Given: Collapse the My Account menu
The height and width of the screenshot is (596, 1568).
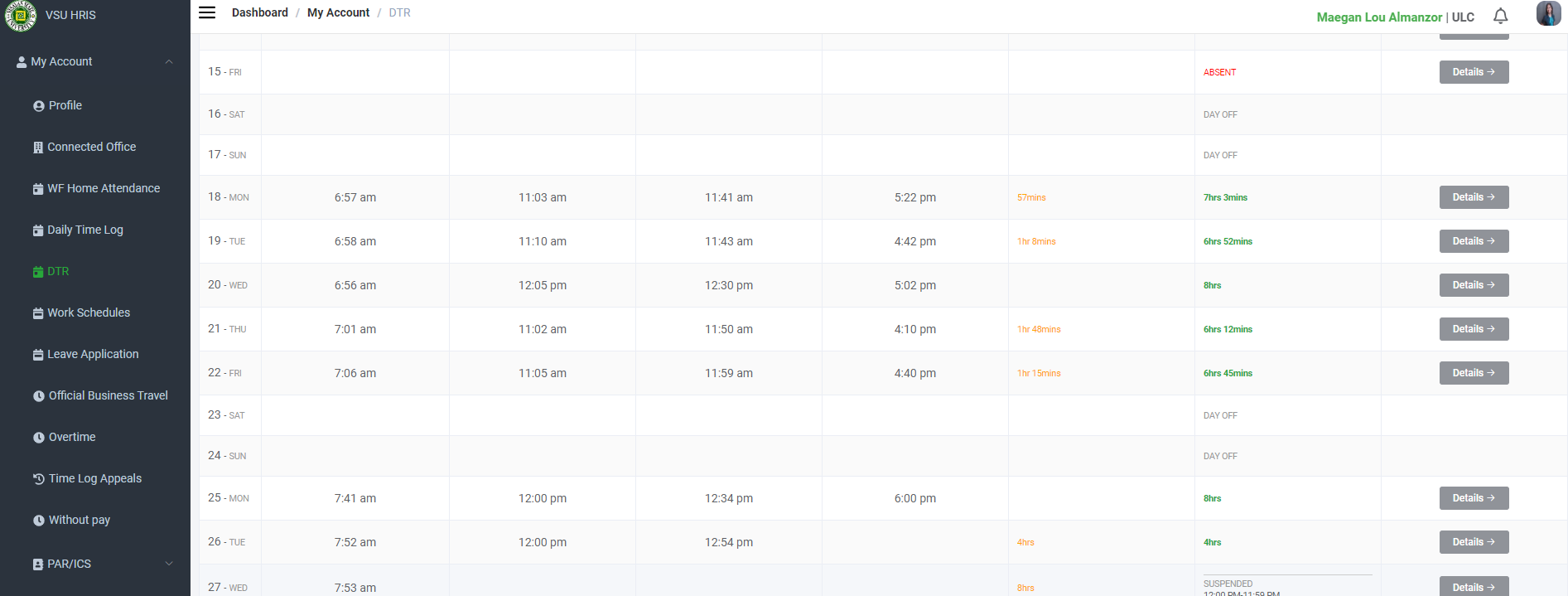Looking at the screenshot, I should [x=169, y=61].
